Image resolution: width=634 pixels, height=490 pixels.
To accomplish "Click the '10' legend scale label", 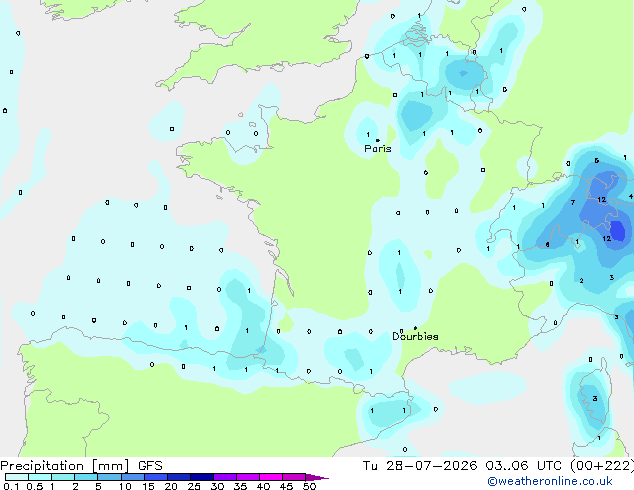I will tap(125, 486).
